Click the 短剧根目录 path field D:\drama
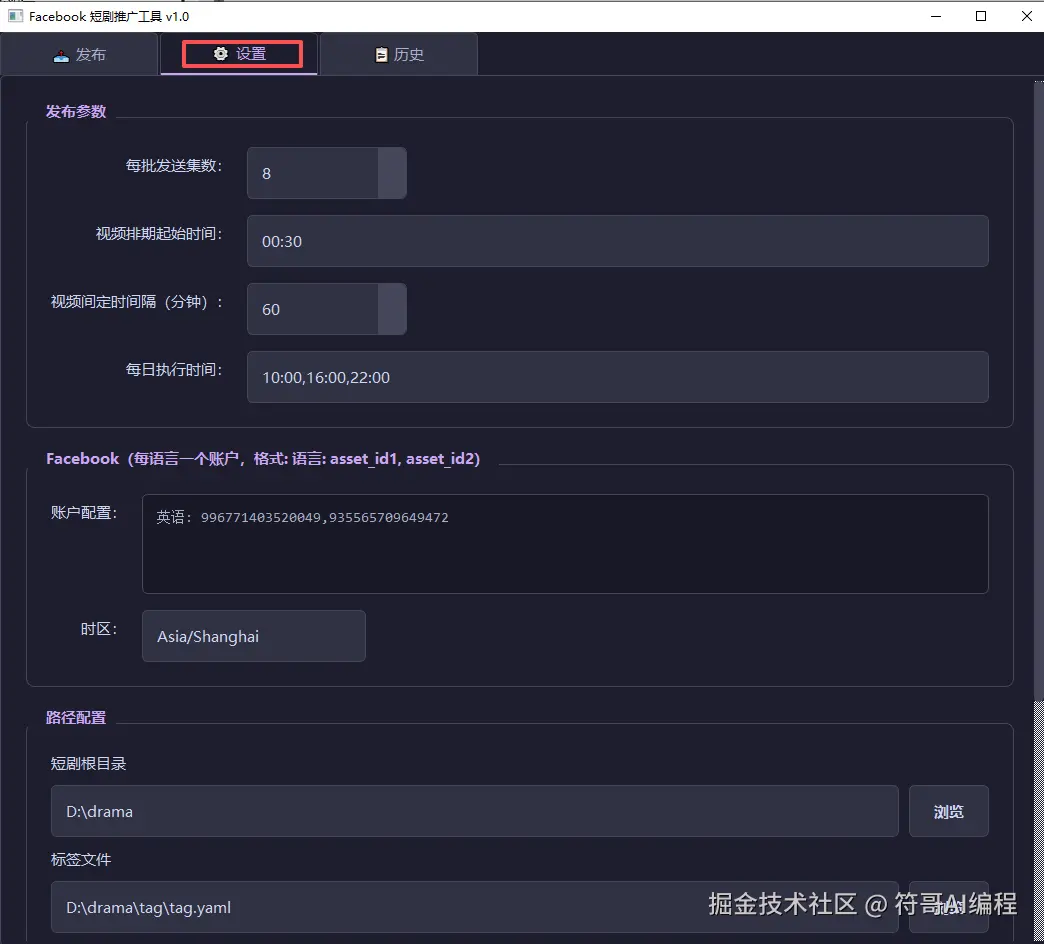 point(475,811)
